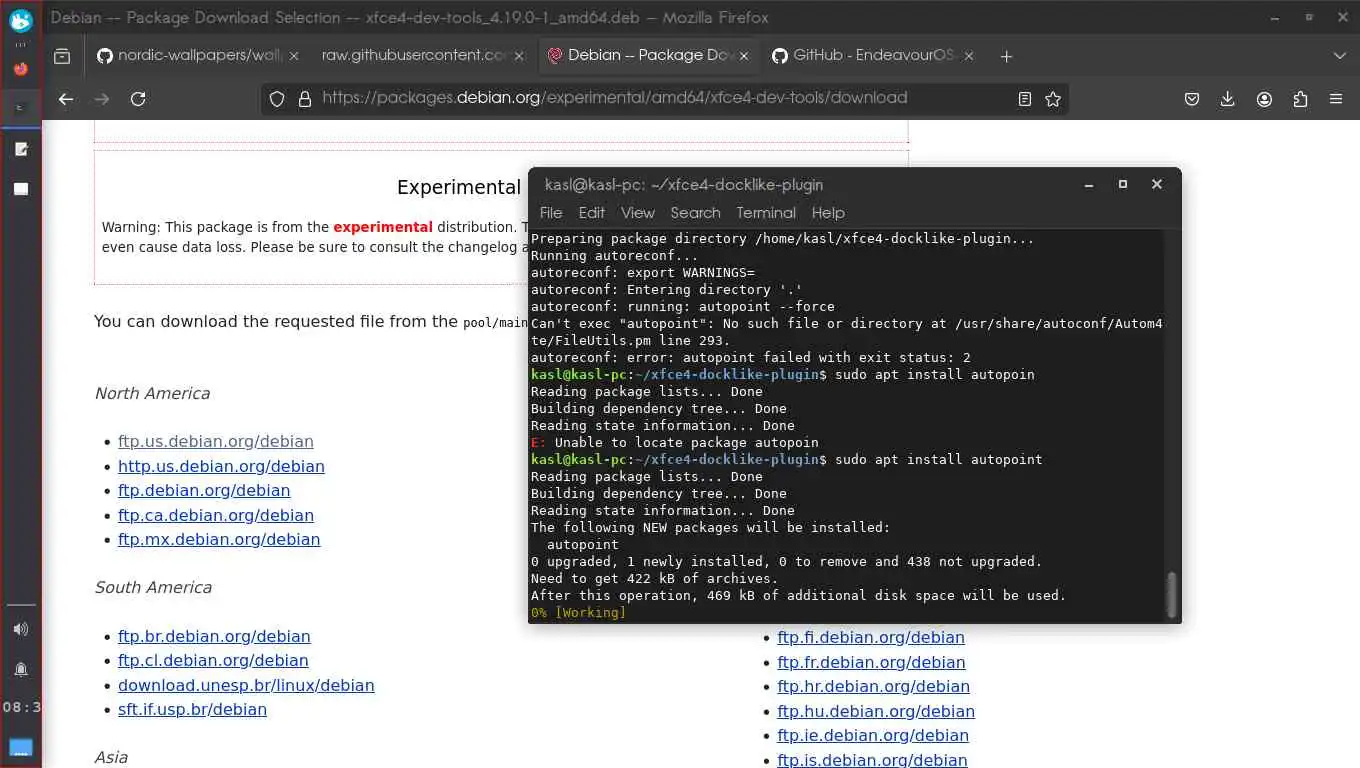Open terminal Search menu
The width and height of the screenshot is (1360, 768).
695,213
